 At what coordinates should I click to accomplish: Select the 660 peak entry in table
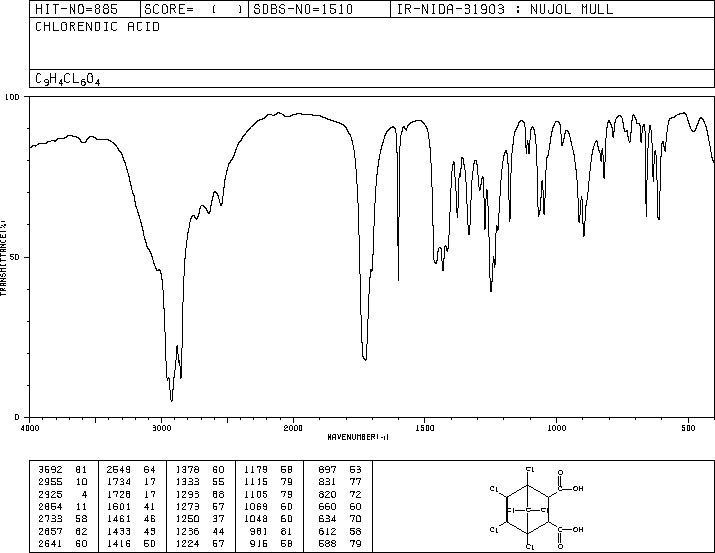pyautogui.click(x=340, y=506)
